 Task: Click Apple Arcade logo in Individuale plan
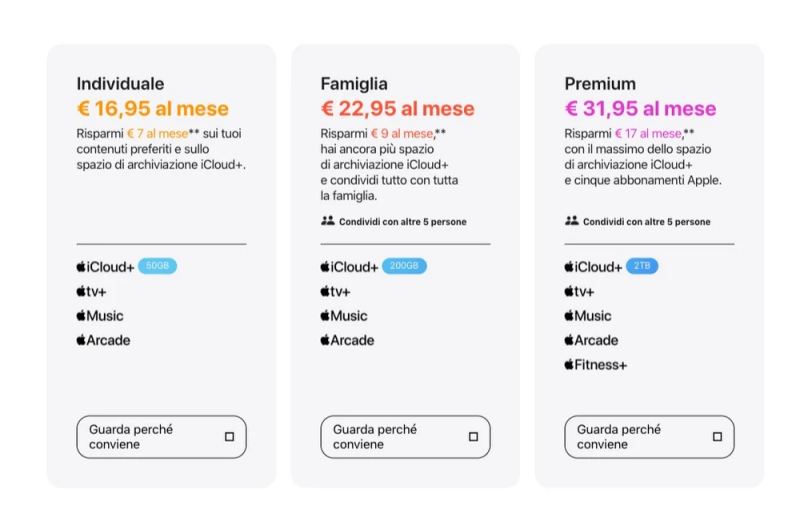pos(103,340)
